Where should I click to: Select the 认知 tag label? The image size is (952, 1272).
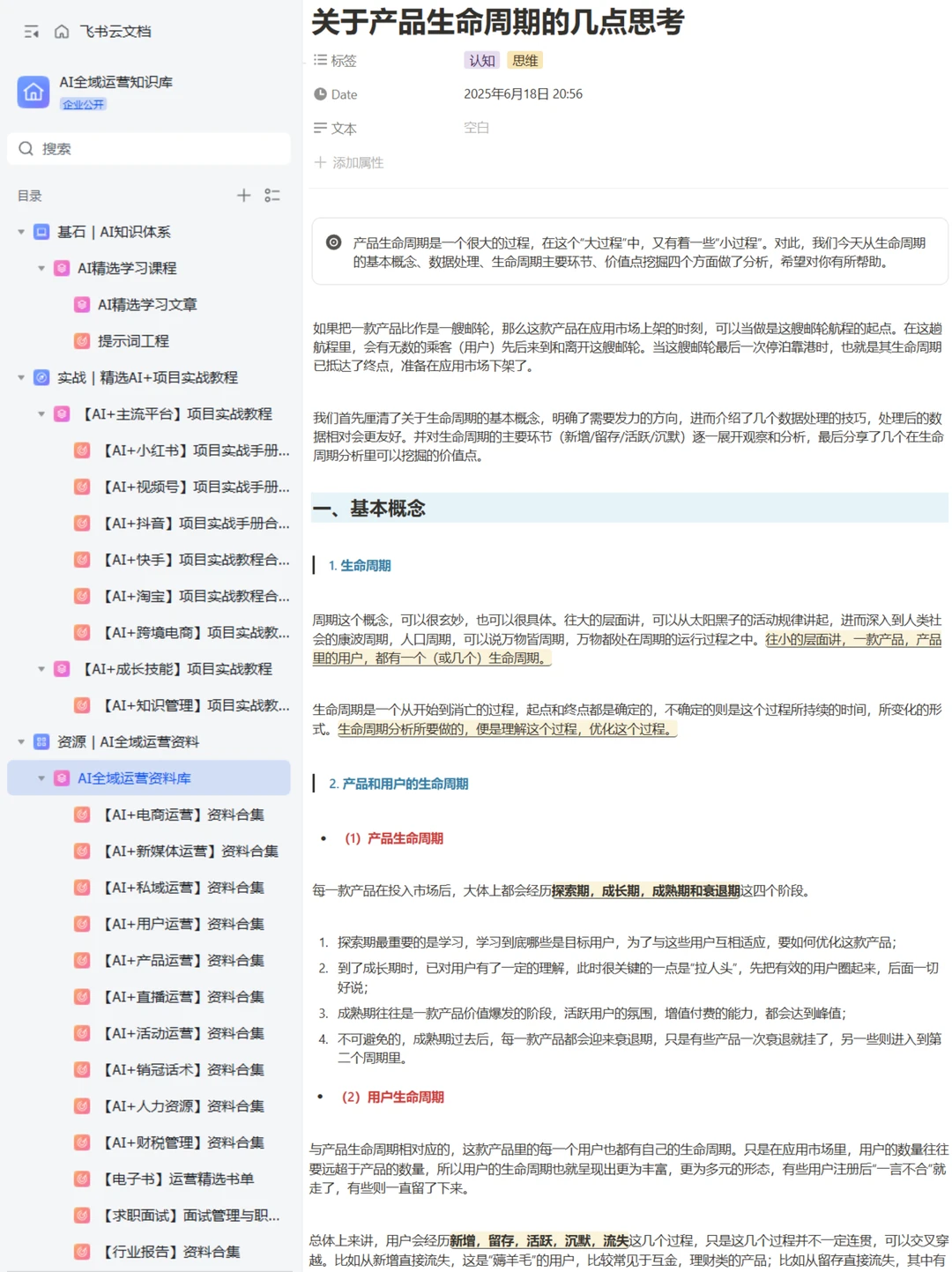point(481,60)
